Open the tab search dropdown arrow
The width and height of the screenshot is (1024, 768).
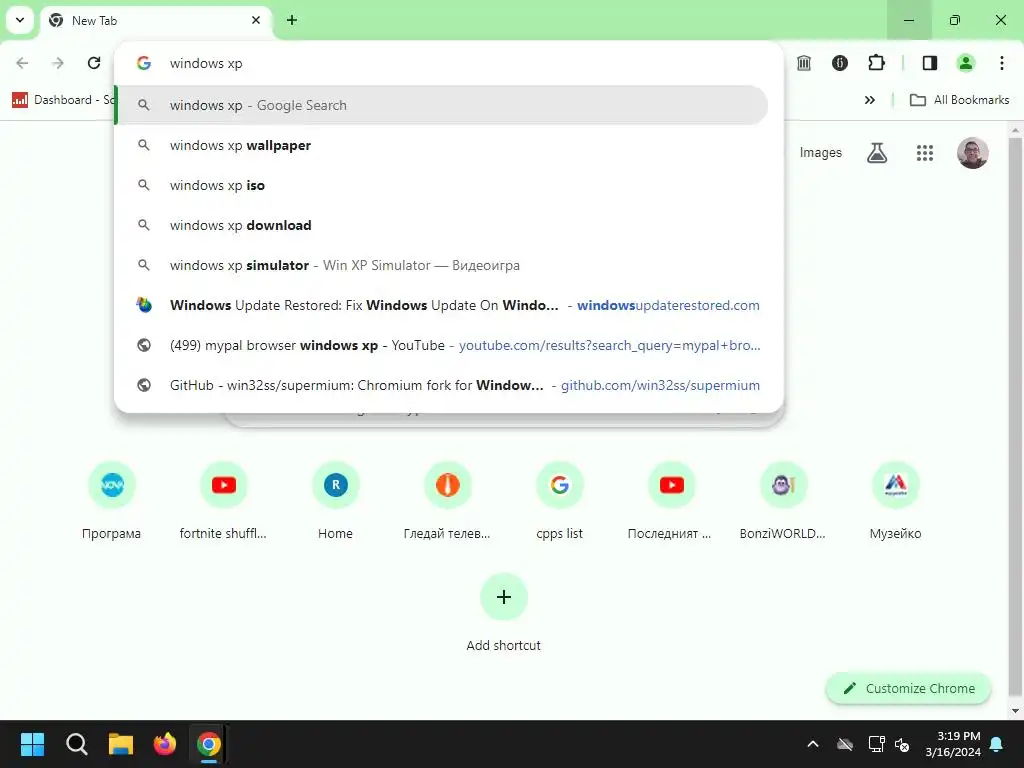pos(20,20)
